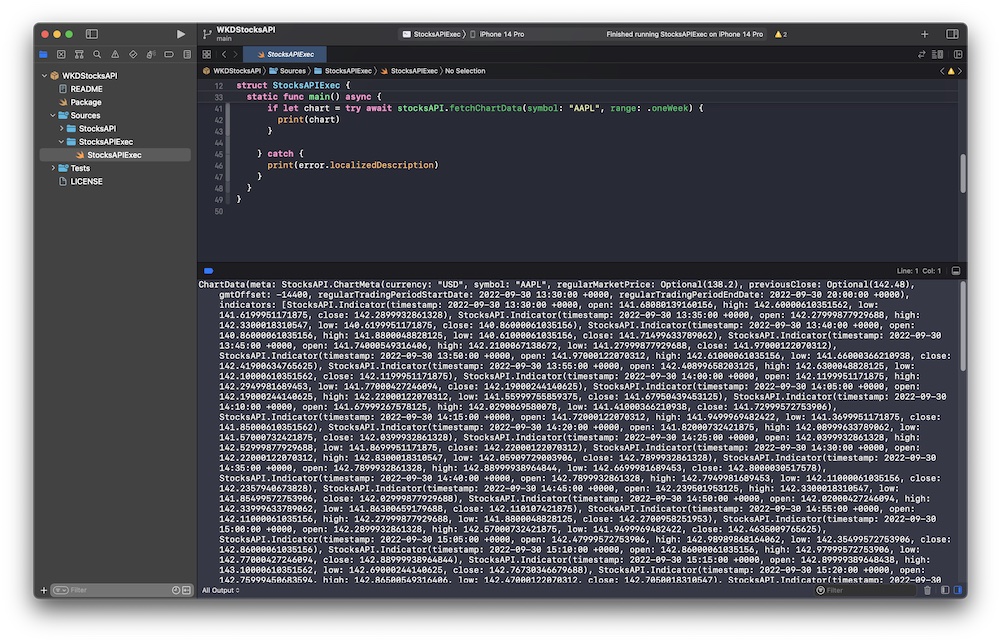Toggle the console pane view
1001x643 pixels.
click(x=958, y=591)
